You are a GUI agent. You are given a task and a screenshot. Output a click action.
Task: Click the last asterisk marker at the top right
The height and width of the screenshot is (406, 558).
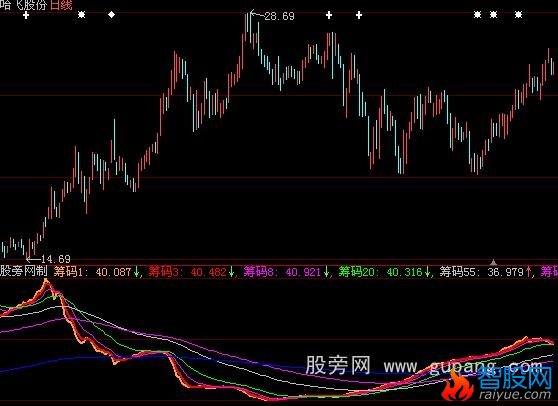[518, 15]
